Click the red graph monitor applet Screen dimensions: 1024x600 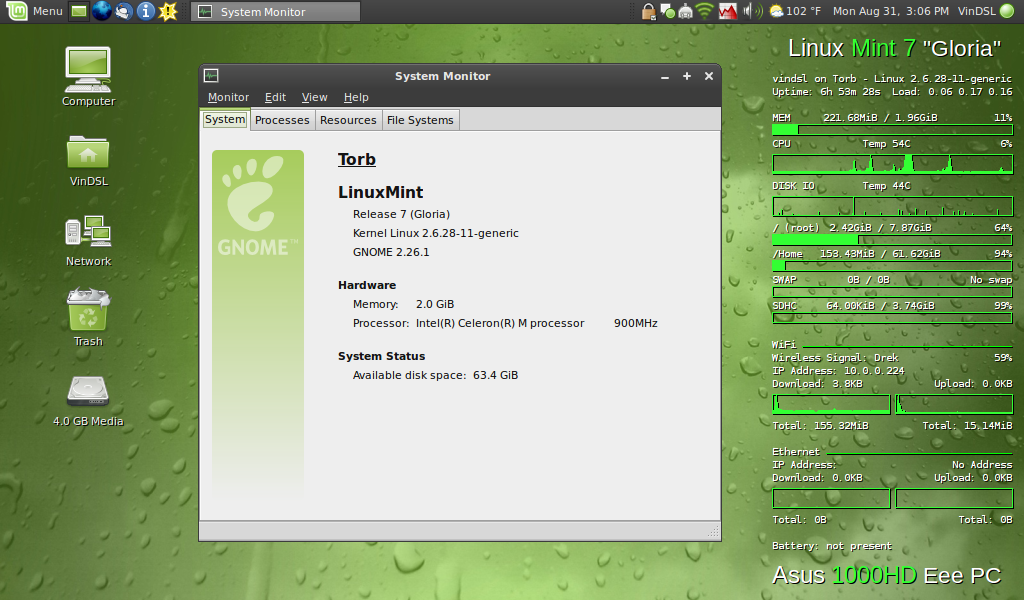click(728, 11)
